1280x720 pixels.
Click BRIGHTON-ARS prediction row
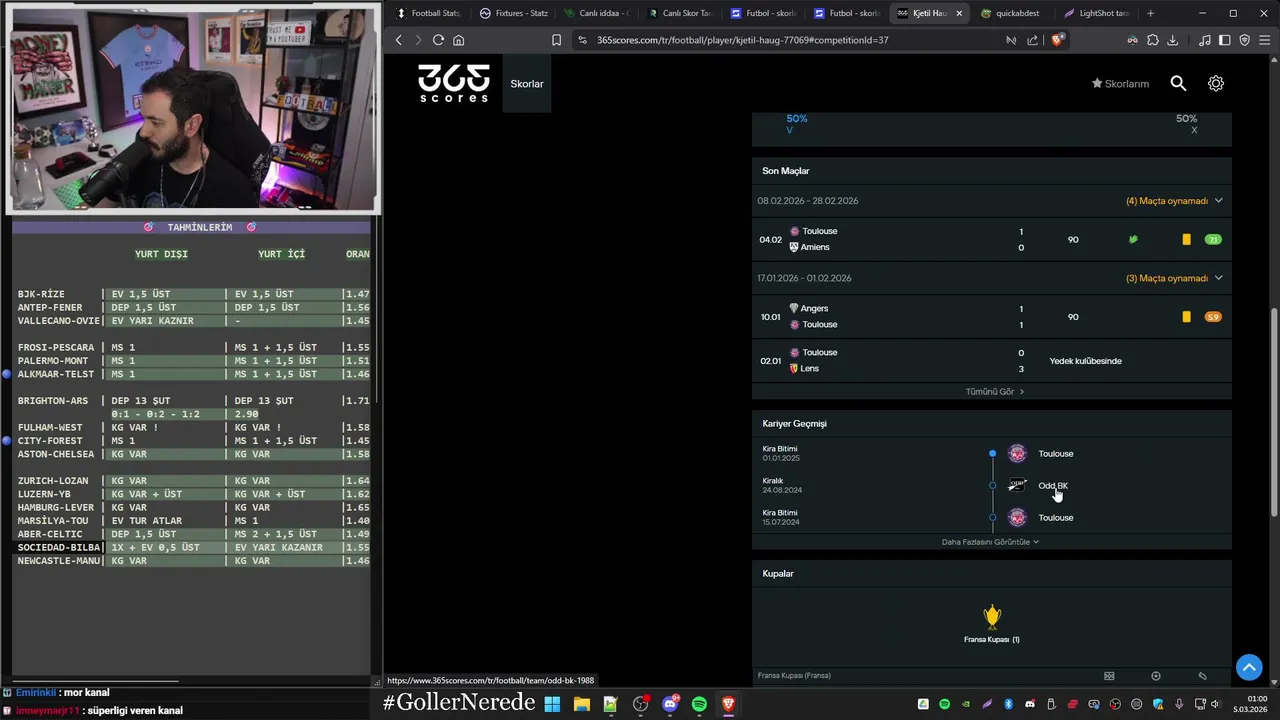pyautogui.click(x=193, y=400)
